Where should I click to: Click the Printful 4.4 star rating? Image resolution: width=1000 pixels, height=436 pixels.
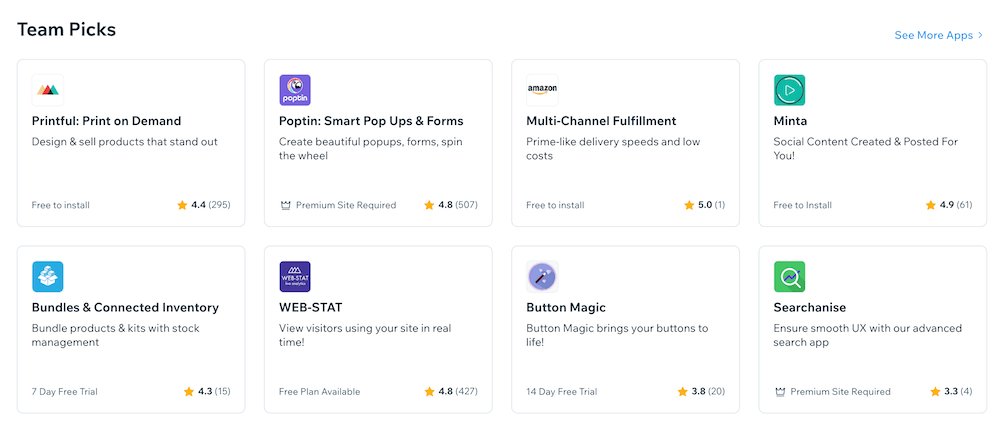(204, 205)
